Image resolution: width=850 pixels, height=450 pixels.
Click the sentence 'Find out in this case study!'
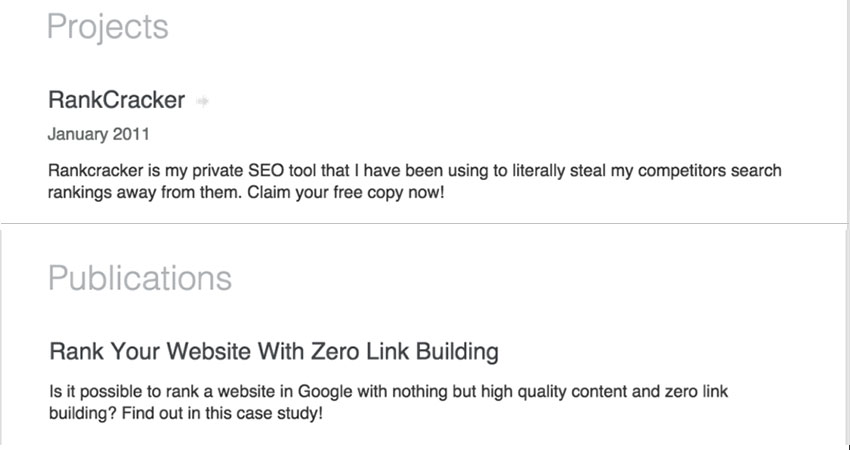[x=222, y=414]
